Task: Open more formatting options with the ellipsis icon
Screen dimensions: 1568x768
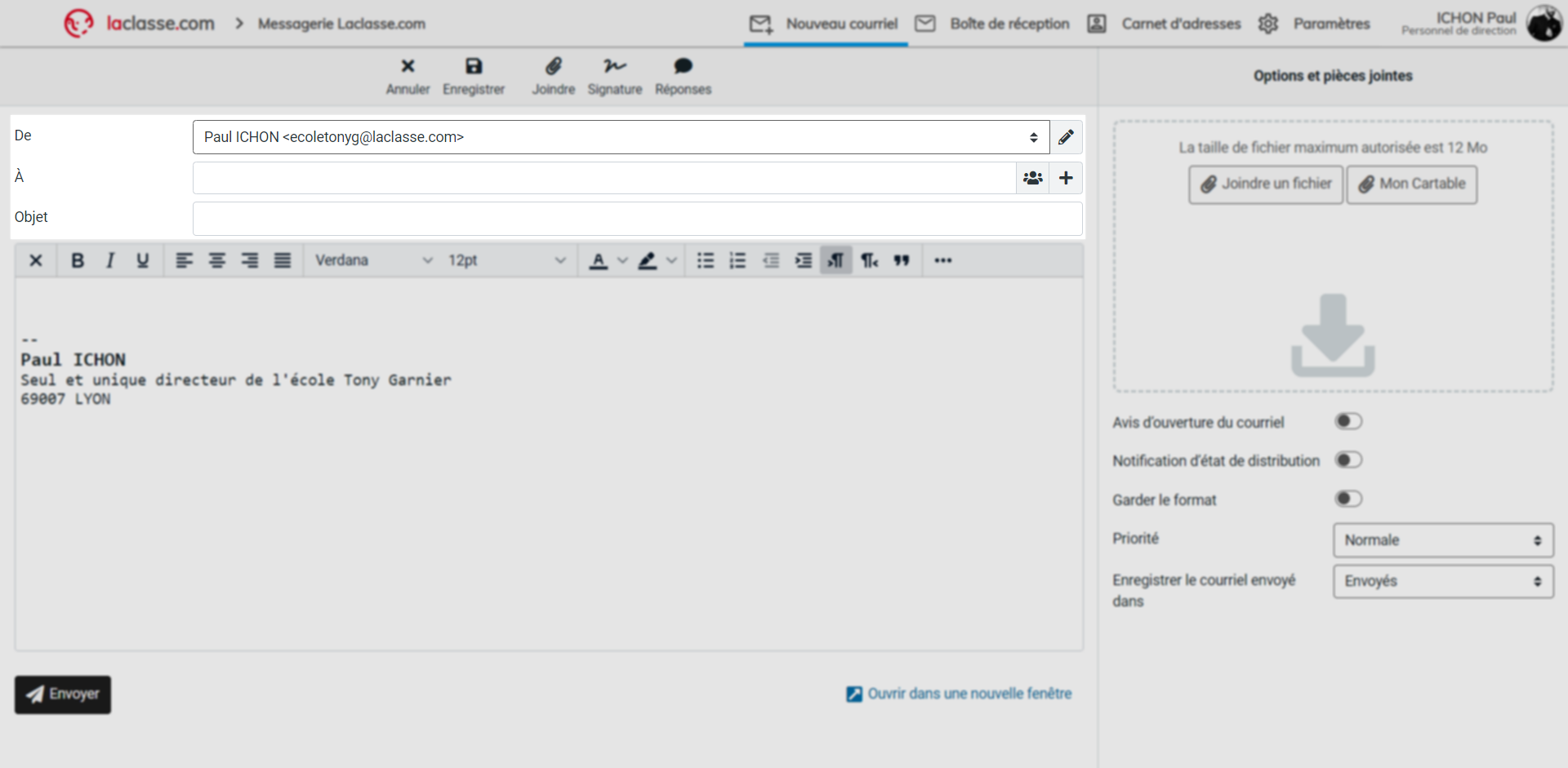Action: tap(943, 260)
